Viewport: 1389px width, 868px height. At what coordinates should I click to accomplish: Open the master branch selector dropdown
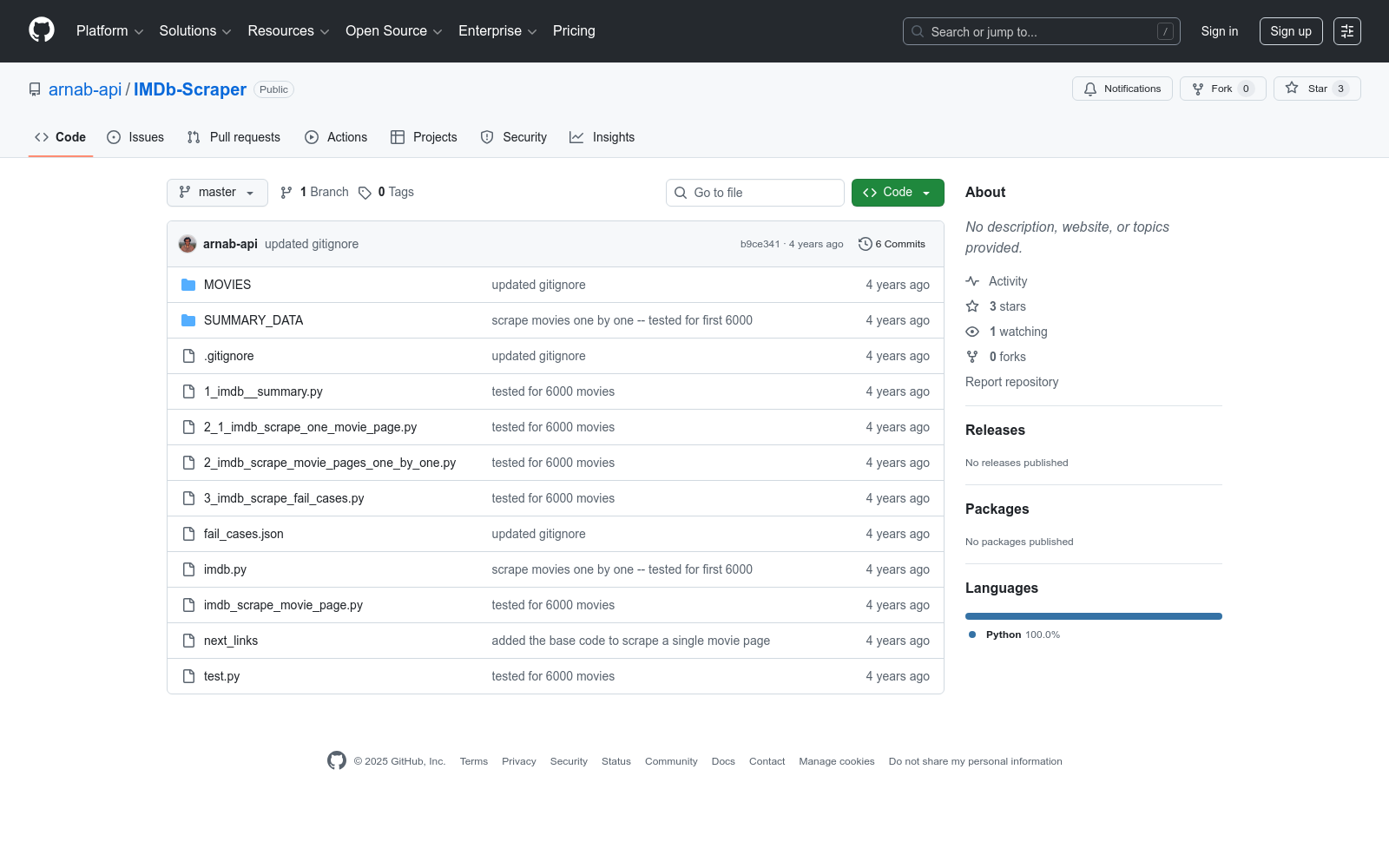point(217,193)
